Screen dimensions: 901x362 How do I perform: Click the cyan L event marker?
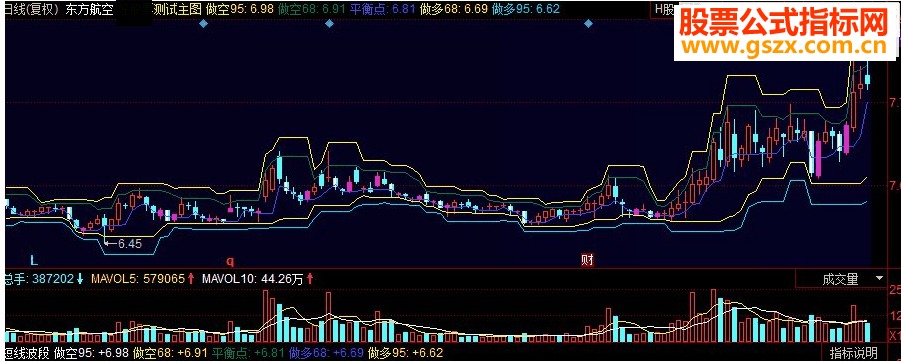(x=34, y=261)
